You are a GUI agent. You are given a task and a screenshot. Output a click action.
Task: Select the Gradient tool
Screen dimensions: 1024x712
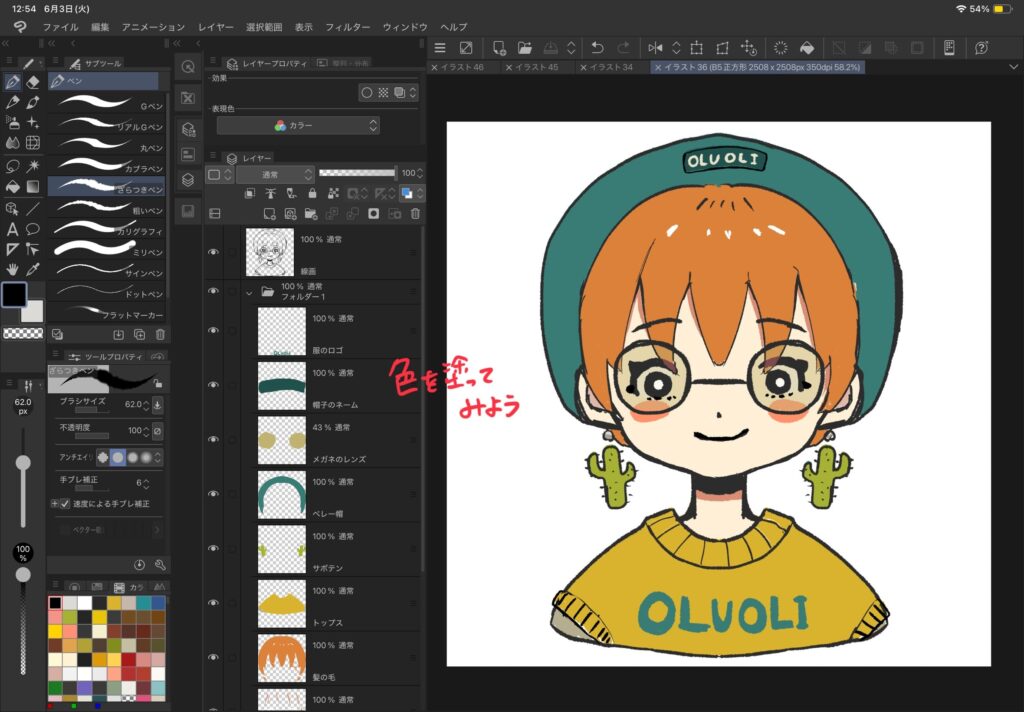pos(33,187)
